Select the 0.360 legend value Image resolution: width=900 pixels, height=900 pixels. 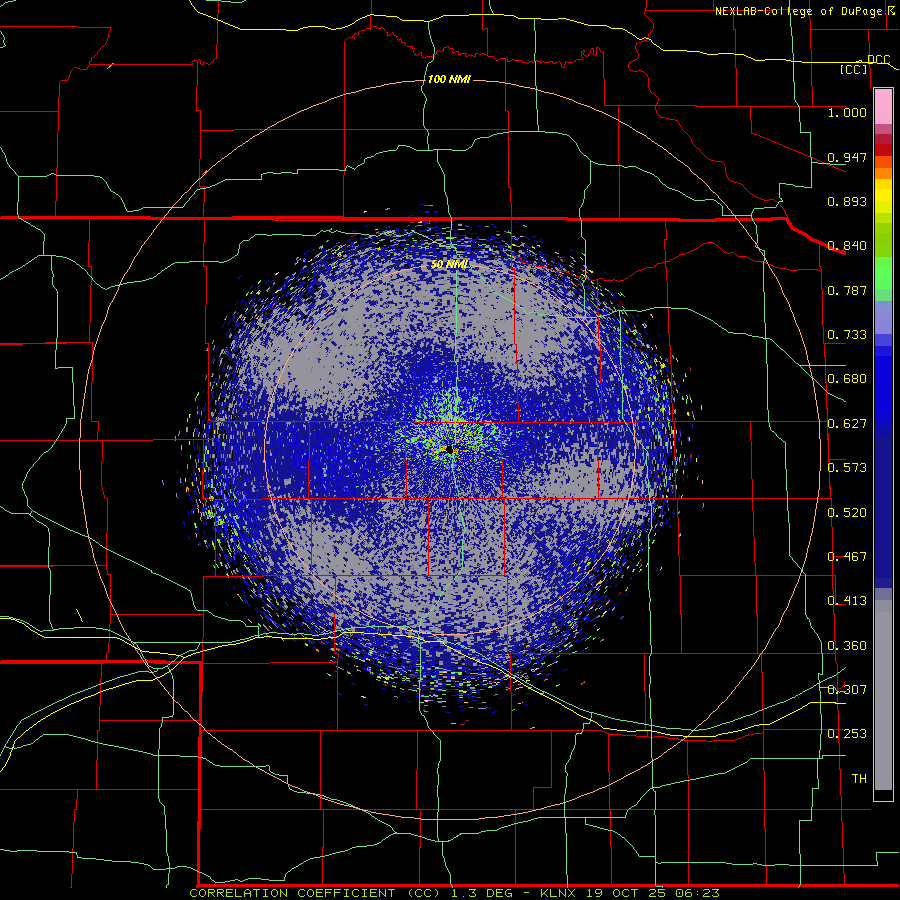click(847, 646)
